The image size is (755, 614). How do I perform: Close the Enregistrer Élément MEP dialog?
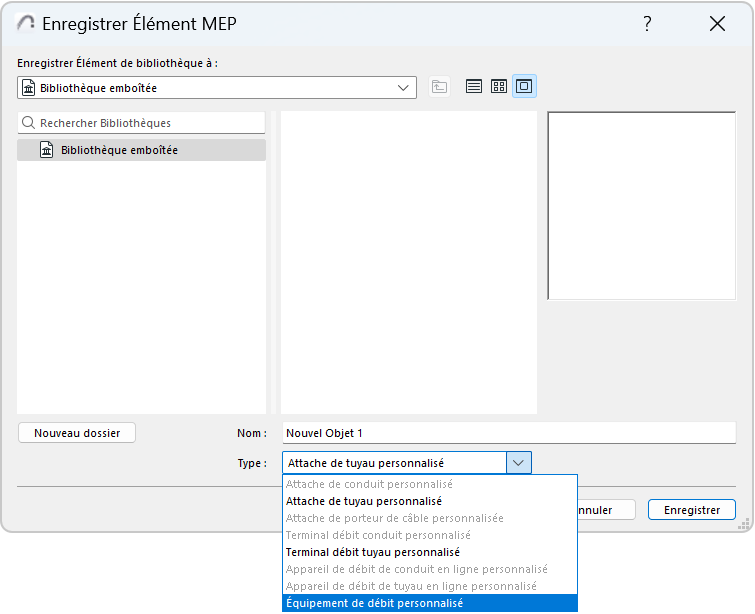[x=717, y=23]
